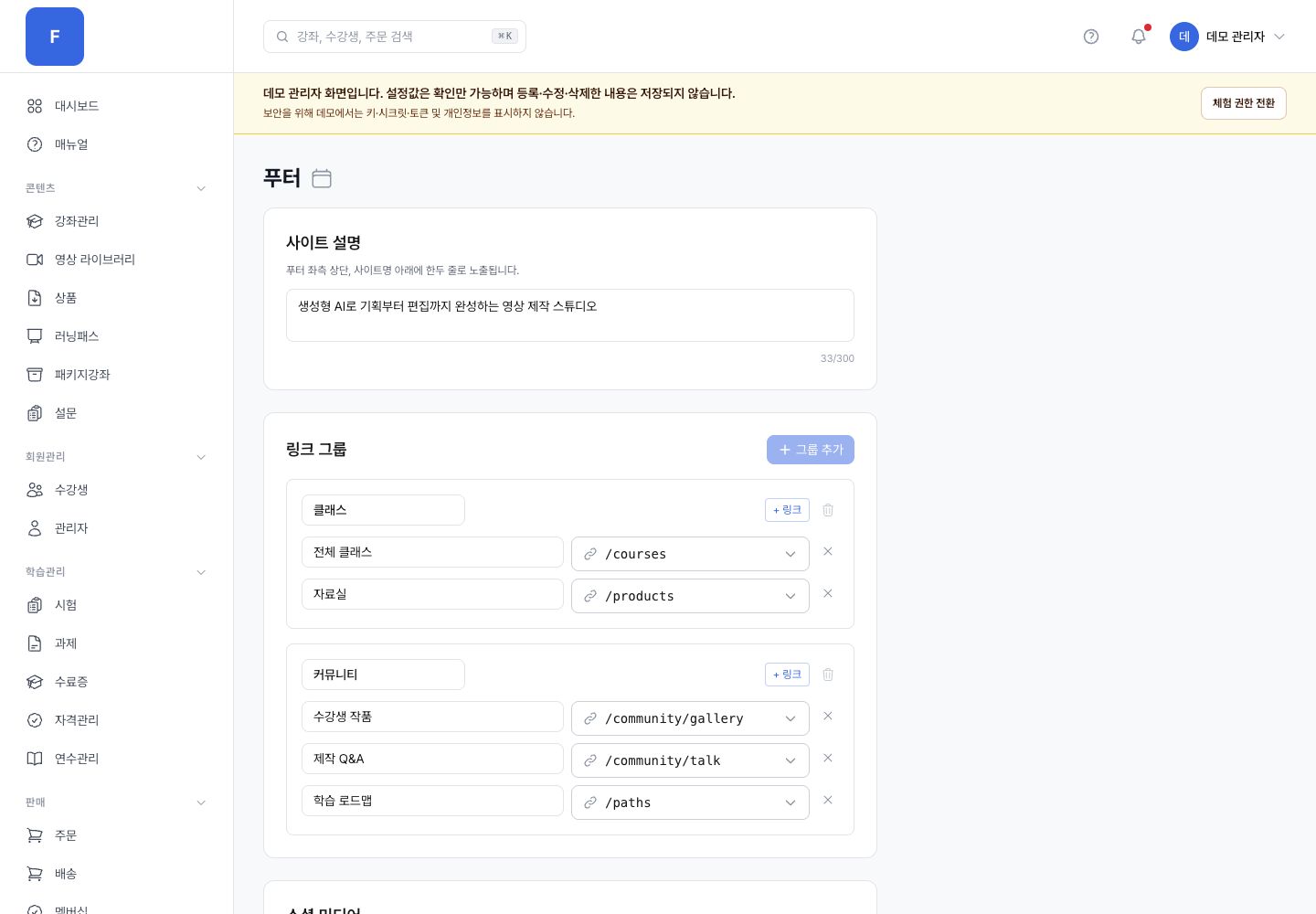Open 수료증 in the sidebar
This screenshot has height=914, width=1316.
(x=116, y=682)
